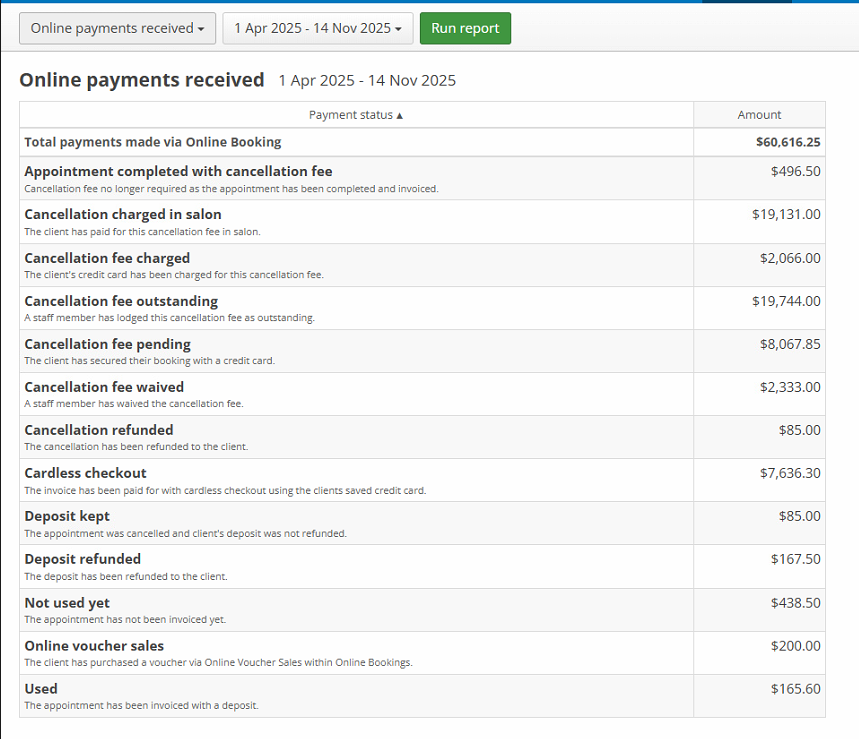Click the Total payments made via Online Booking row
The width and height of the screenshot is (859, 739).
coord(422,142)
